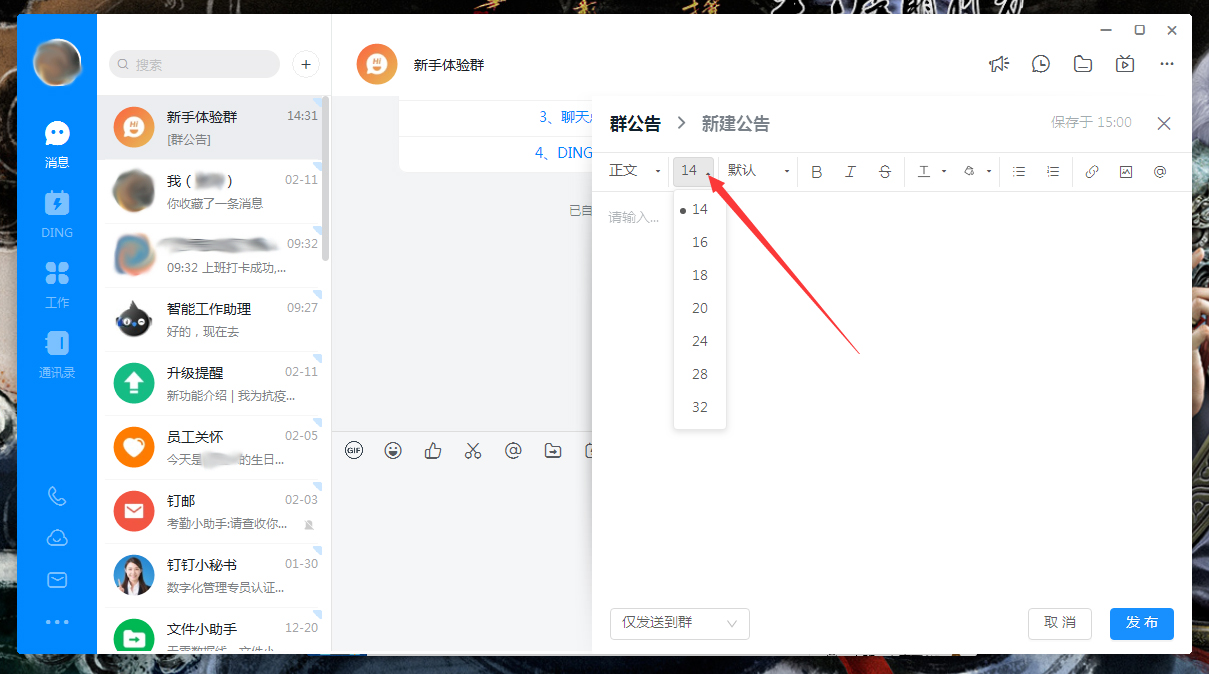The image size is (1209, 674).
Task: Open the GIF picker in the chat bar
Action: (x=354, y=450)
